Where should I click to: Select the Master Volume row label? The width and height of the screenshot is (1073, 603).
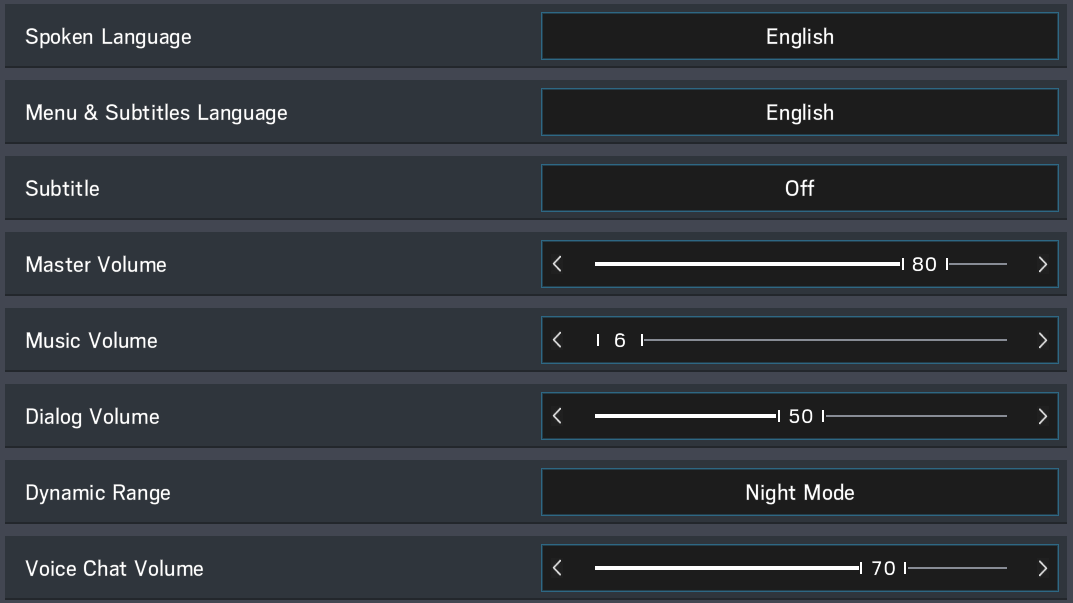coord(96,265)
